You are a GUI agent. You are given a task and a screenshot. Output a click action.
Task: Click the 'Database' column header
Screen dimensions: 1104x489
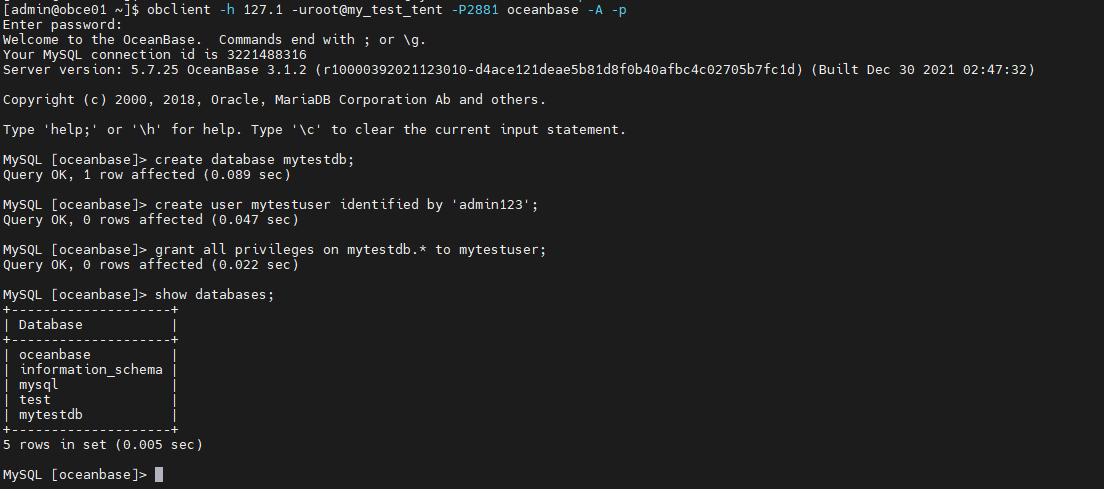click(x=51, y=325)
